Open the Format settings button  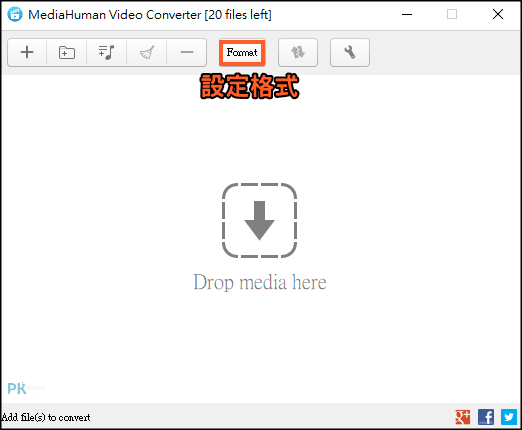click(x=242, y=53)
